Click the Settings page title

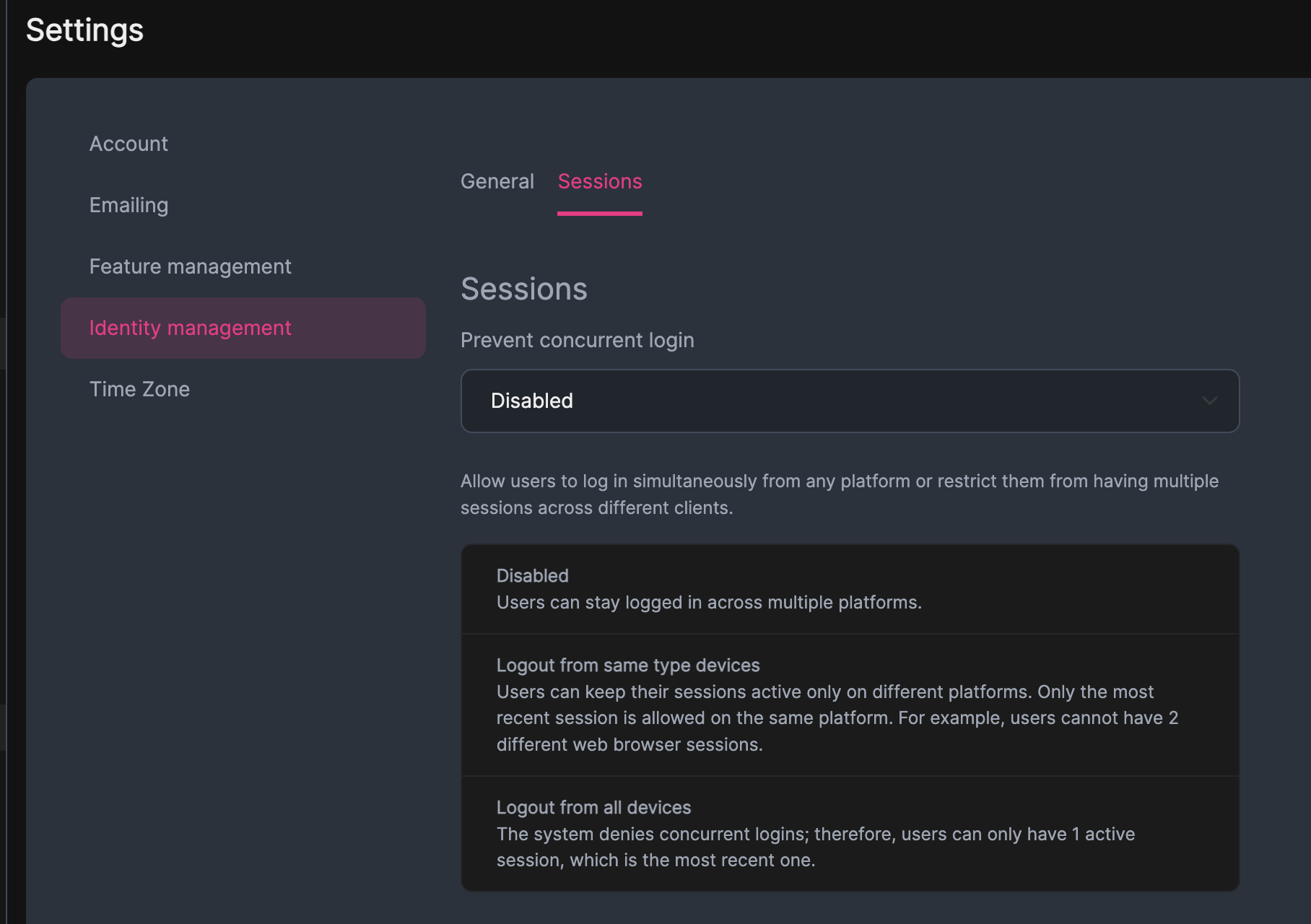click(84, 30)
